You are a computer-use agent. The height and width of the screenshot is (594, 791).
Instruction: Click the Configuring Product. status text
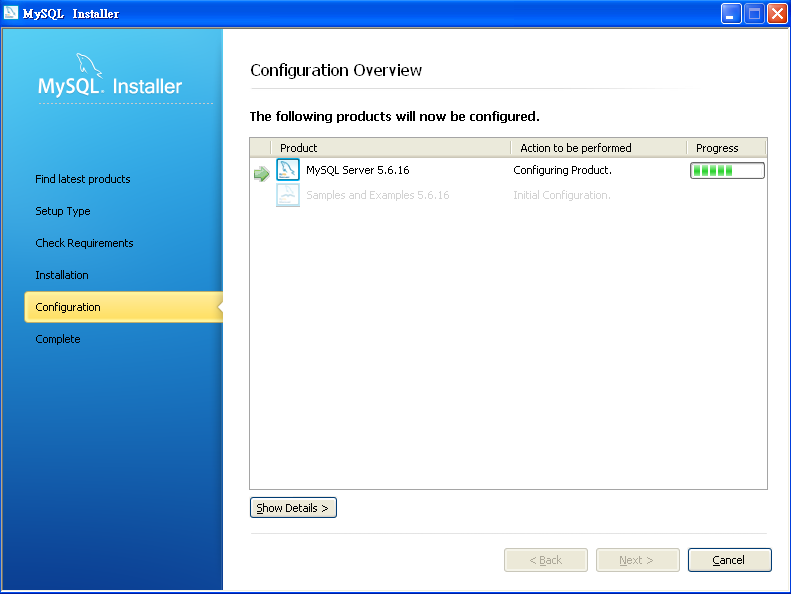[x=562, y=170]
